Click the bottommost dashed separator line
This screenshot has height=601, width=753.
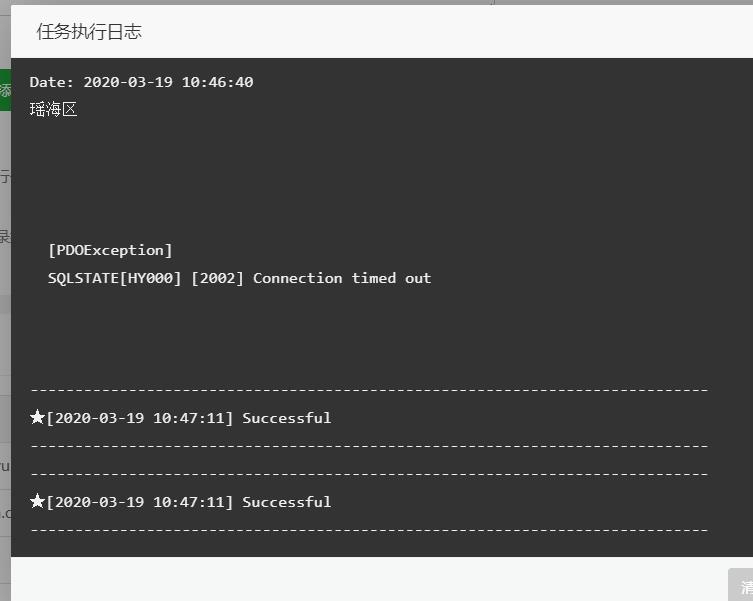369,530
